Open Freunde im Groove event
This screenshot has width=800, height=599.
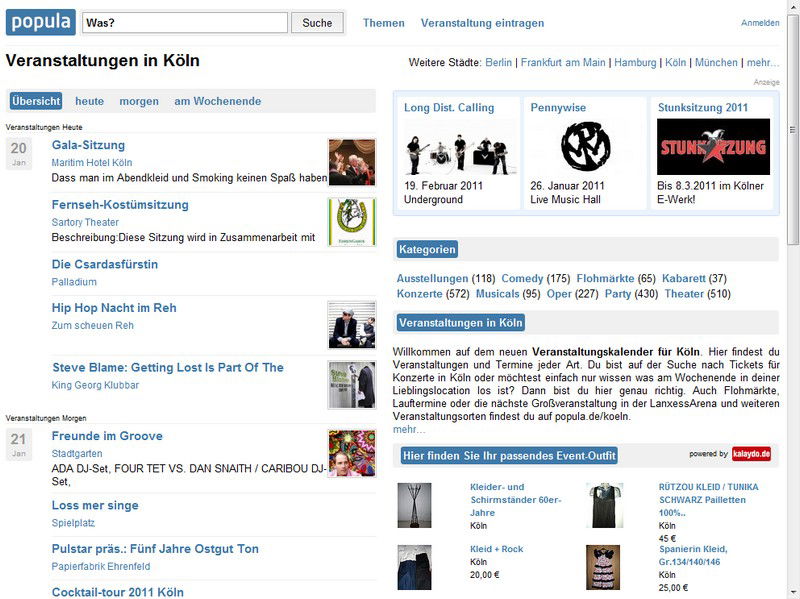107,436
